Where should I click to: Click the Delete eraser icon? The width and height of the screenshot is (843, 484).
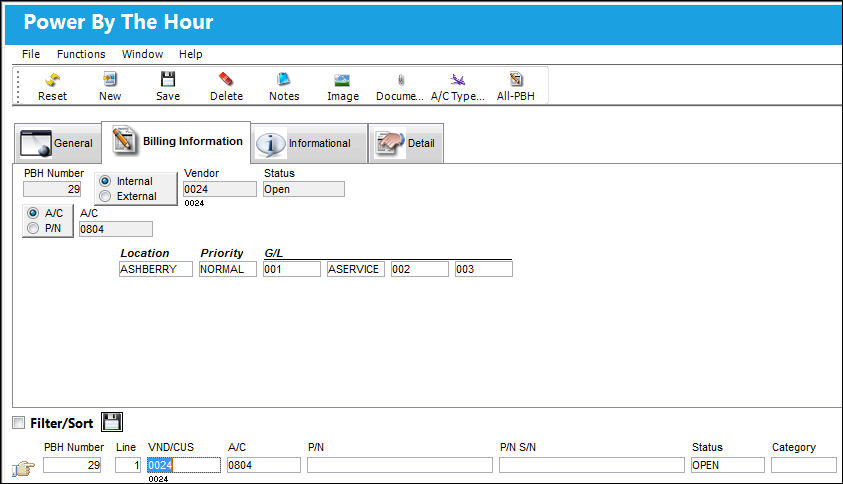point(226,80)
